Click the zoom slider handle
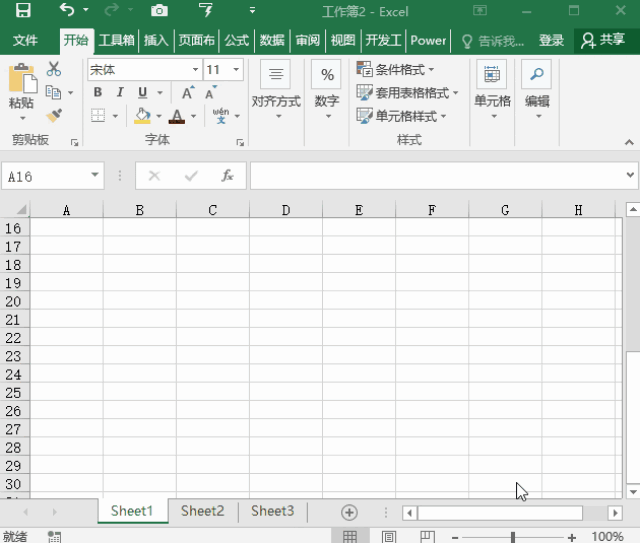 tap(512, 537)
